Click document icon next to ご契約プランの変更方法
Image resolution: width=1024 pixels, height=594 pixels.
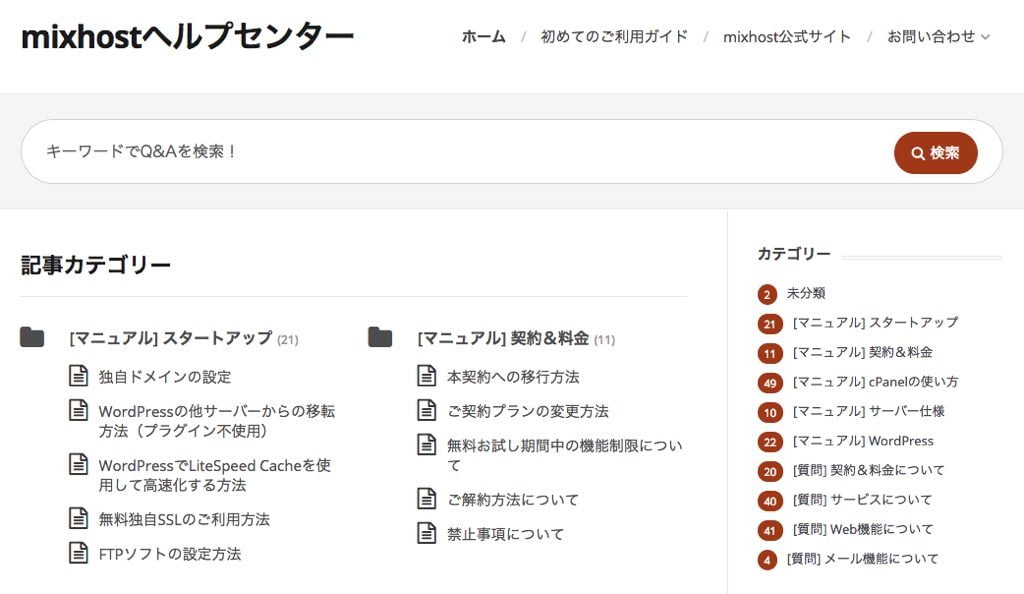(x=426, y=411)
